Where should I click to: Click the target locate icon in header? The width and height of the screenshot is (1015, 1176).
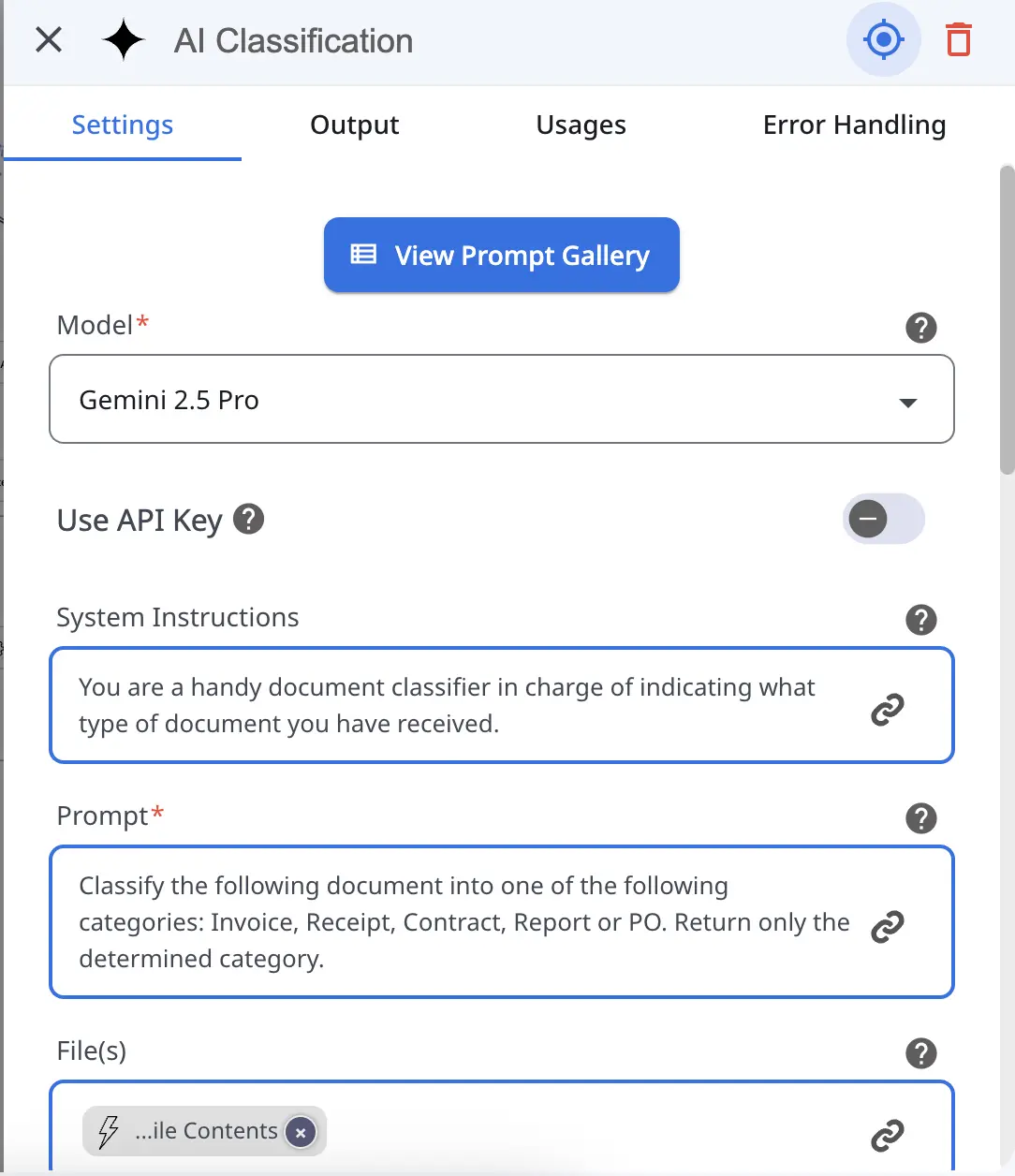pos(883,40)
